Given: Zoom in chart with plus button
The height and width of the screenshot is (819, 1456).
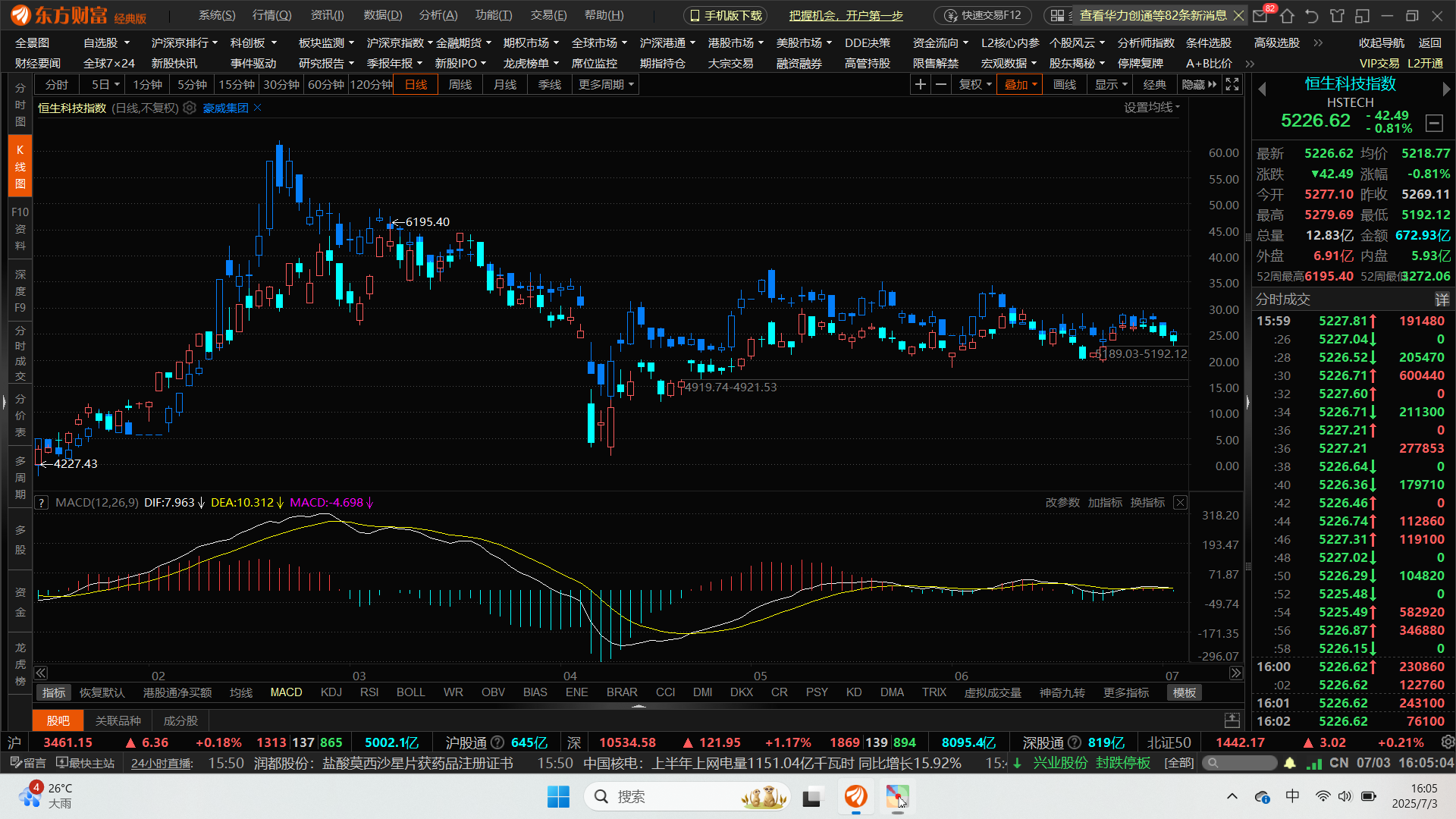Looking at the screenshot, I should pos(920,84).
